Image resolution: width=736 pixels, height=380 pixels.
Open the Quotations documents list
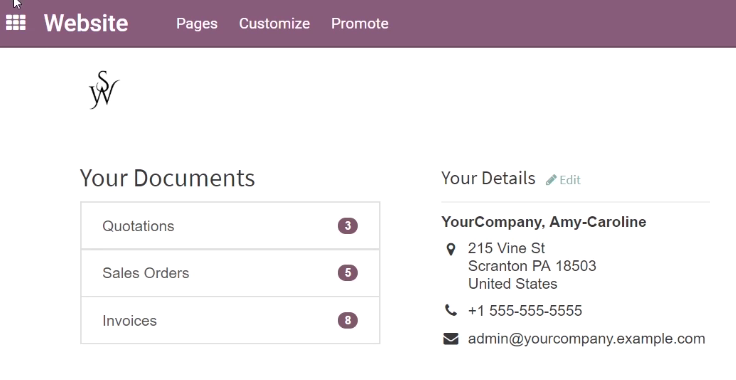tap(230, 226)
